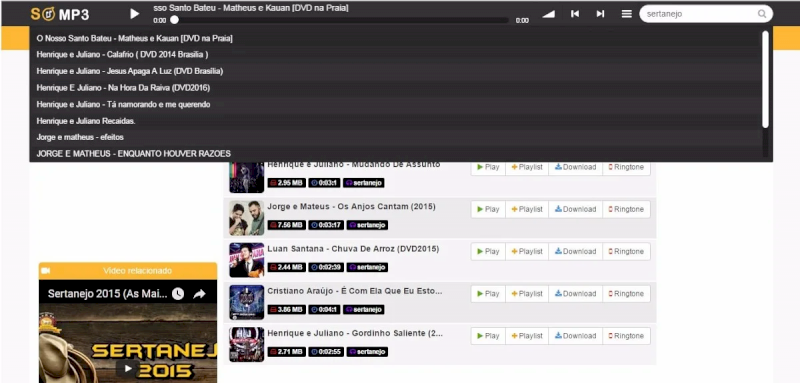Add Chuva De Arroz to playlist
Screen dimensions: 800x383
click(x=527, y=251)
